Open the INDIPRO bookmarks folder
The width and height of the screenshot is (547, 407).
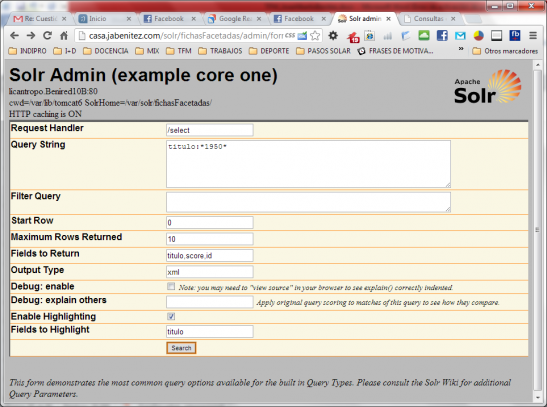(x=27, y=51)
